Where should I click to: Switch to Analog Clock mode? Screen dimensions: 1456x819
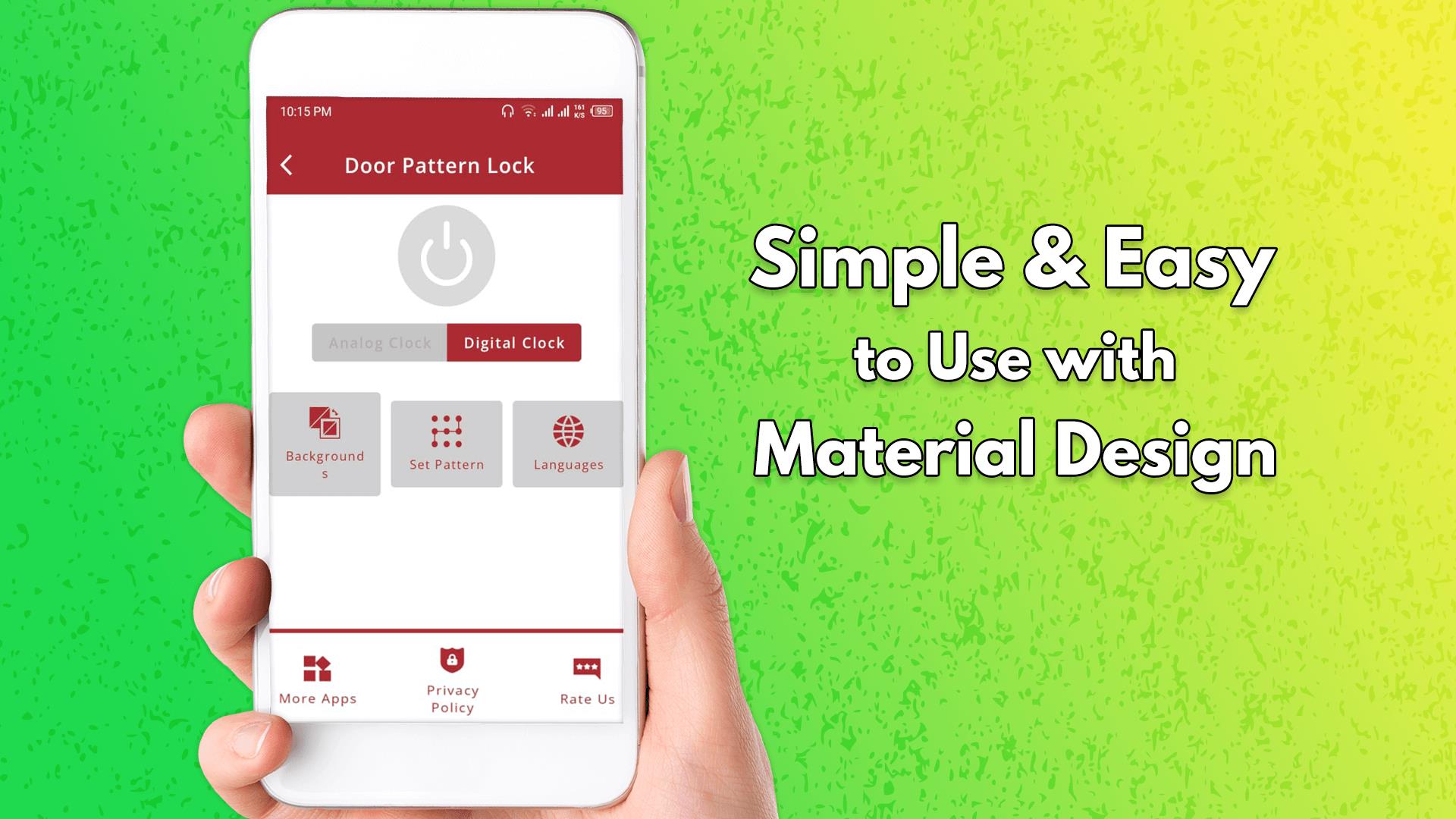378,342
